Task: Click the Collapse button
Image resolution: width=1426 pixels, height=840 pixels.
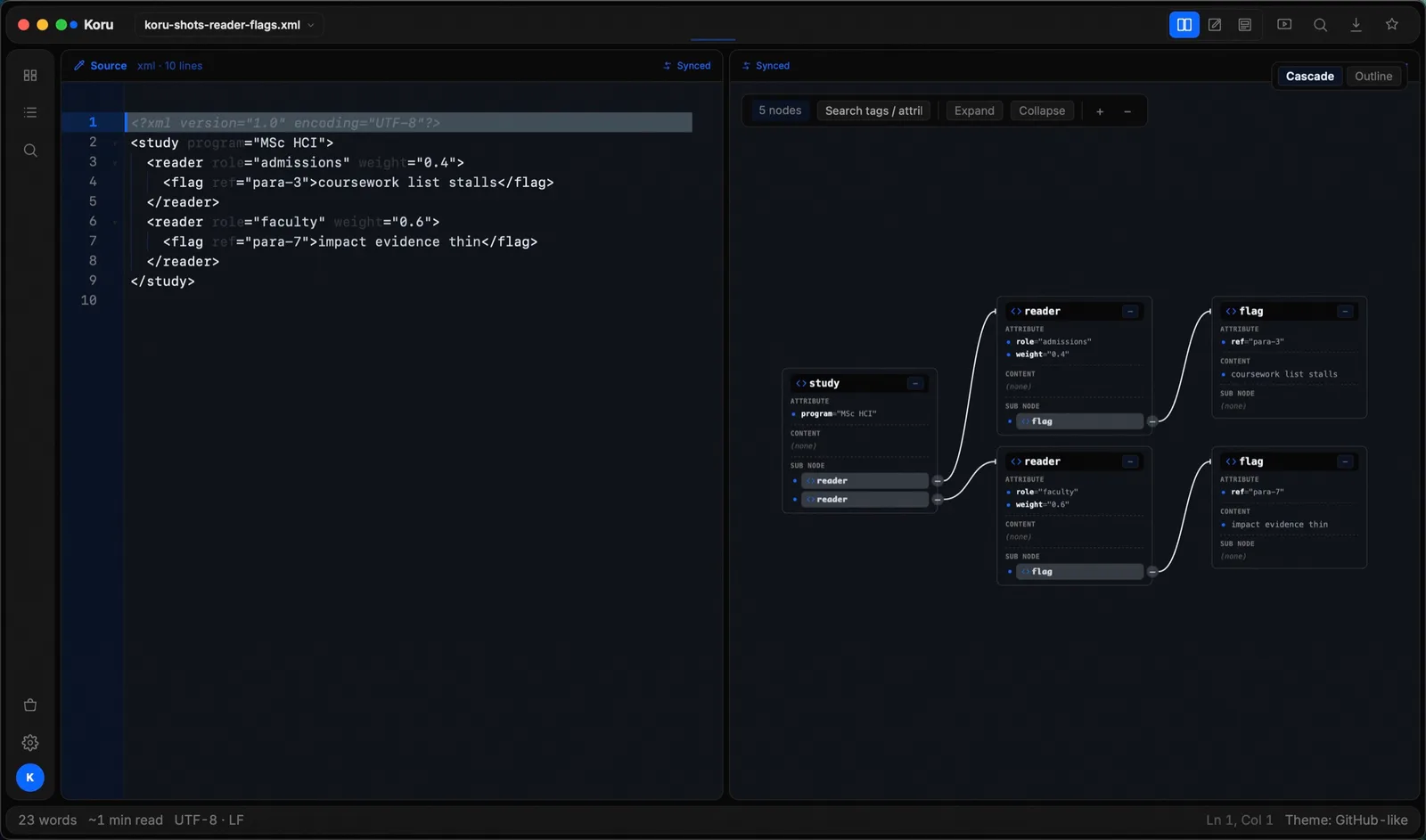Action: (1042, 111)
